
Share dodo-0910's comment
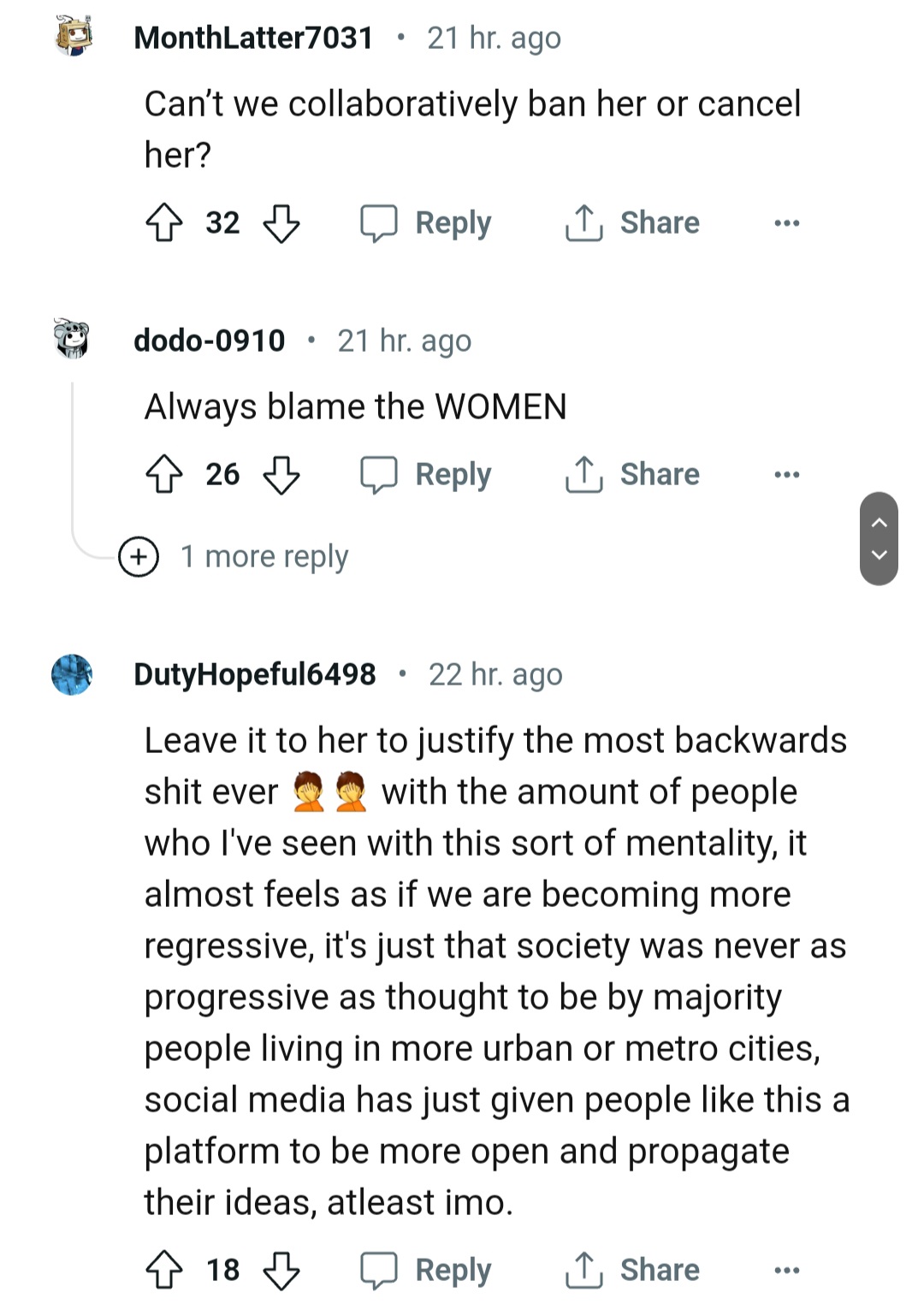[x=633, y=475]
